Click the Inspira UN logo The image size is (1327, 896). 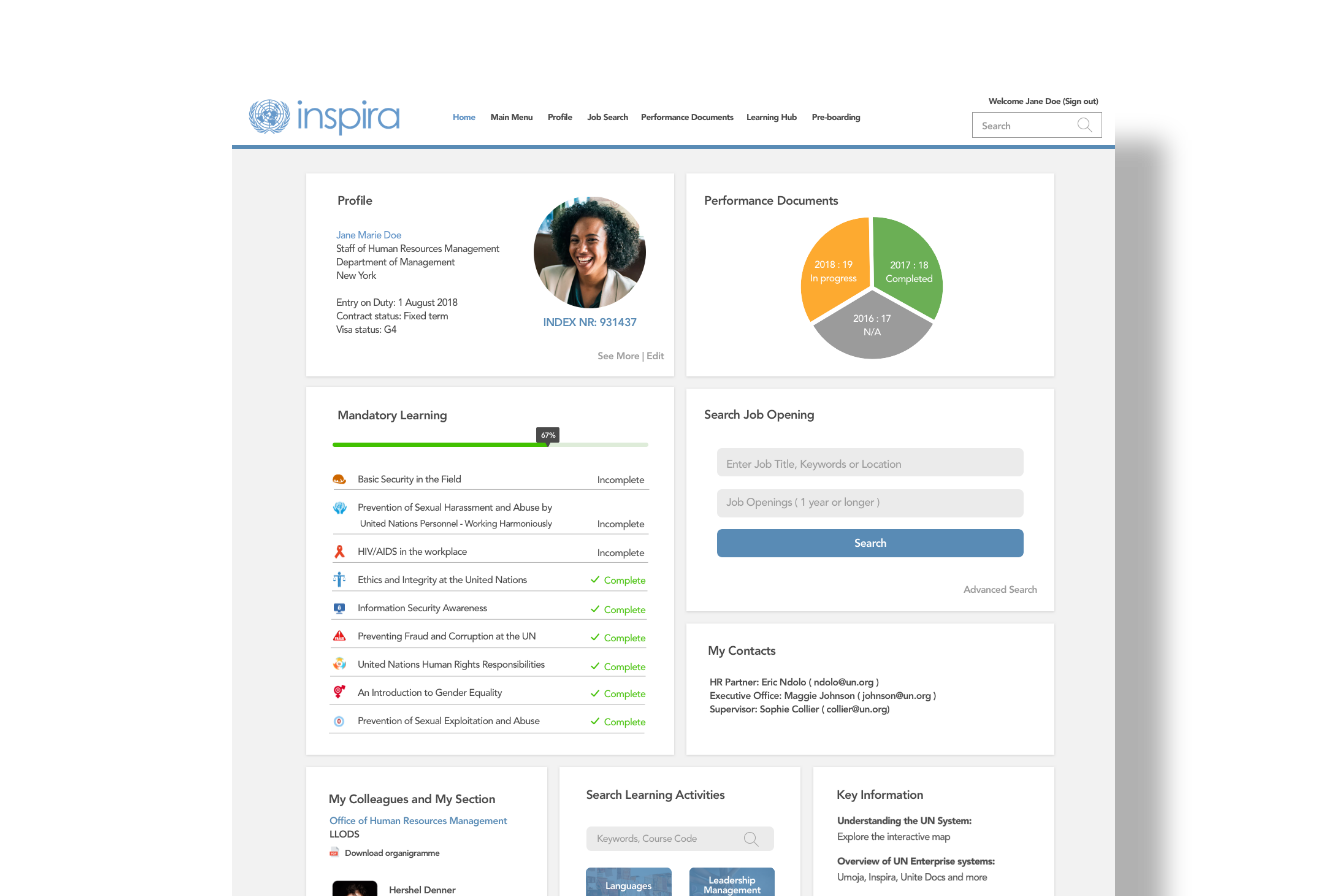point(324,117)
